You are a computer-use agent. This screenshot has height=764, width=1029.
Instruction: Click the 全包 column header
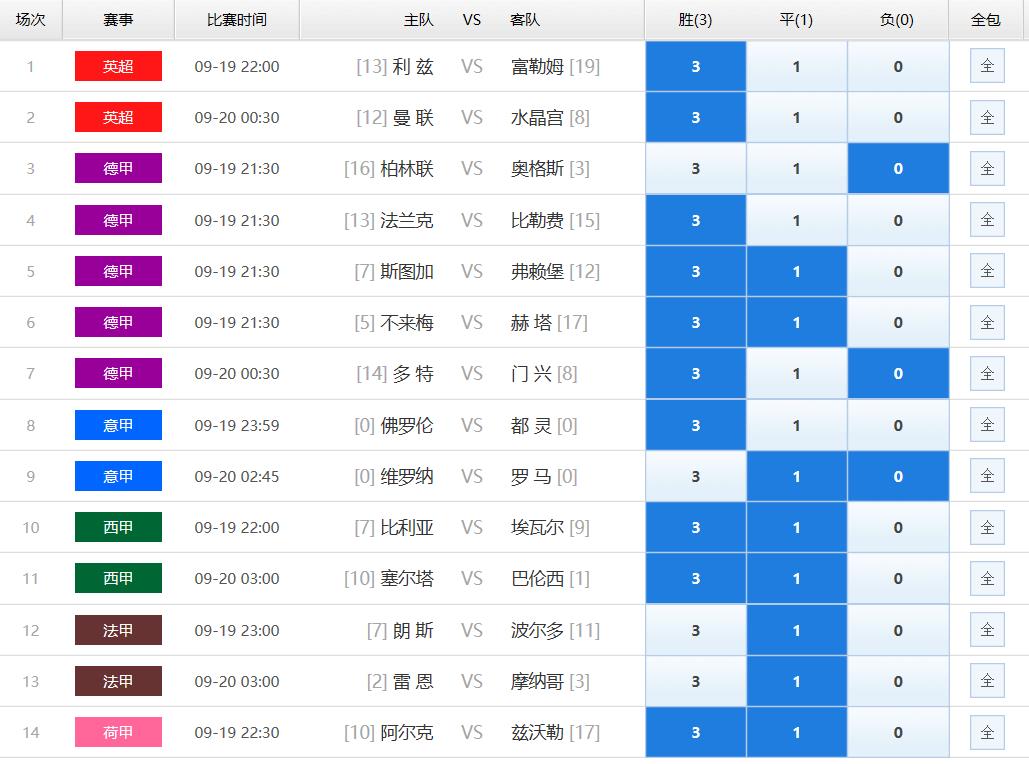coord(987,20)
